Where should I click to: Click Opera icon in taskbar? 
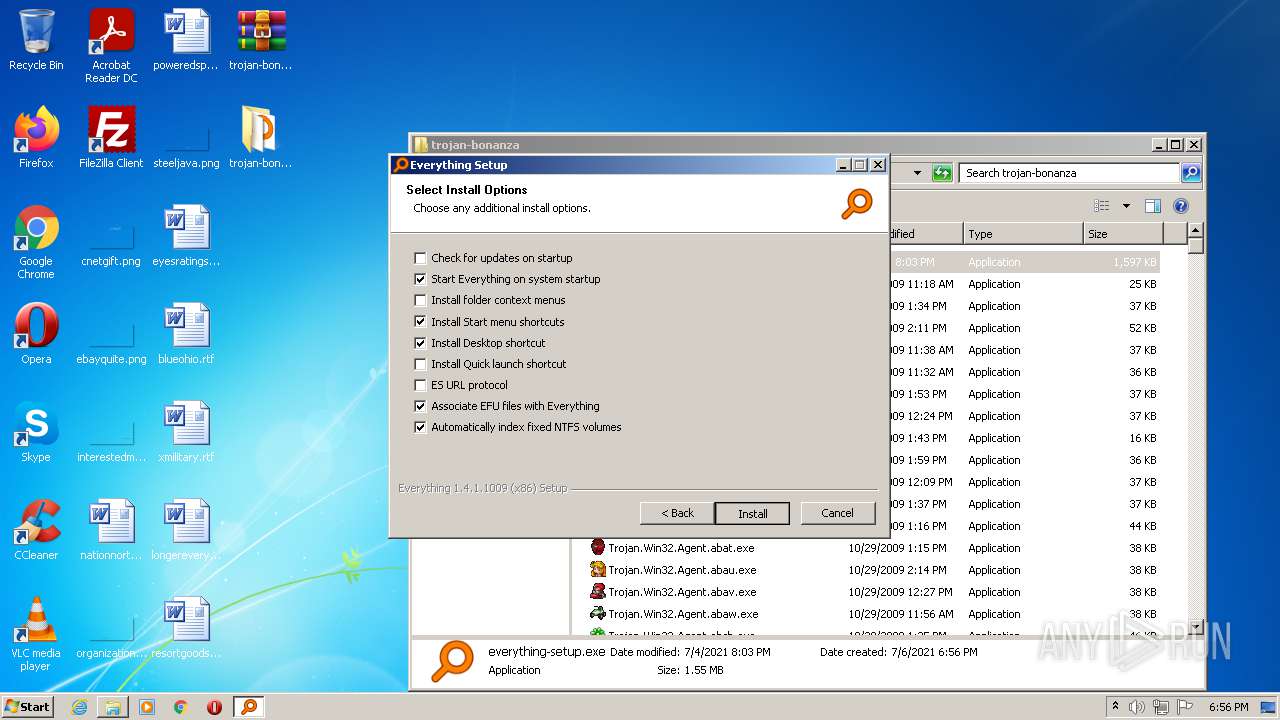tap(214, 707)
